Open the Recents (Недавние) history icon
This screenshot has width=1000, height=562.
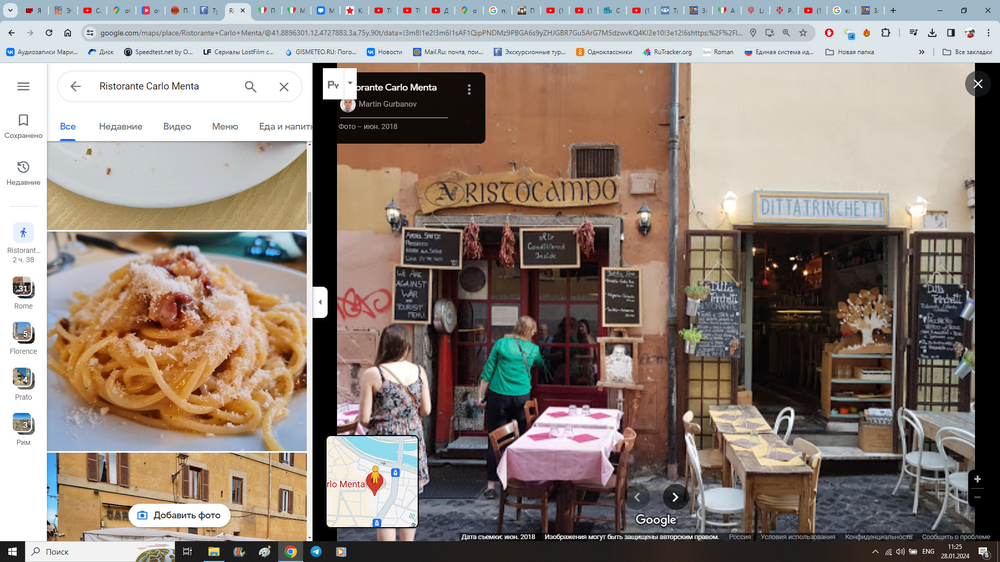(x=23, y=173)
